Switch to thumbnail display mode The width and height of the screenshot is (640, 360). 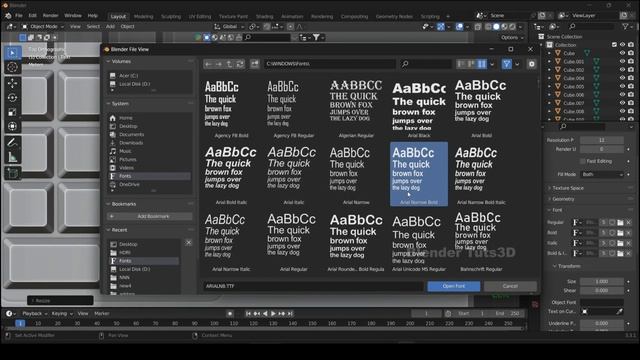(x=482, y=64)
